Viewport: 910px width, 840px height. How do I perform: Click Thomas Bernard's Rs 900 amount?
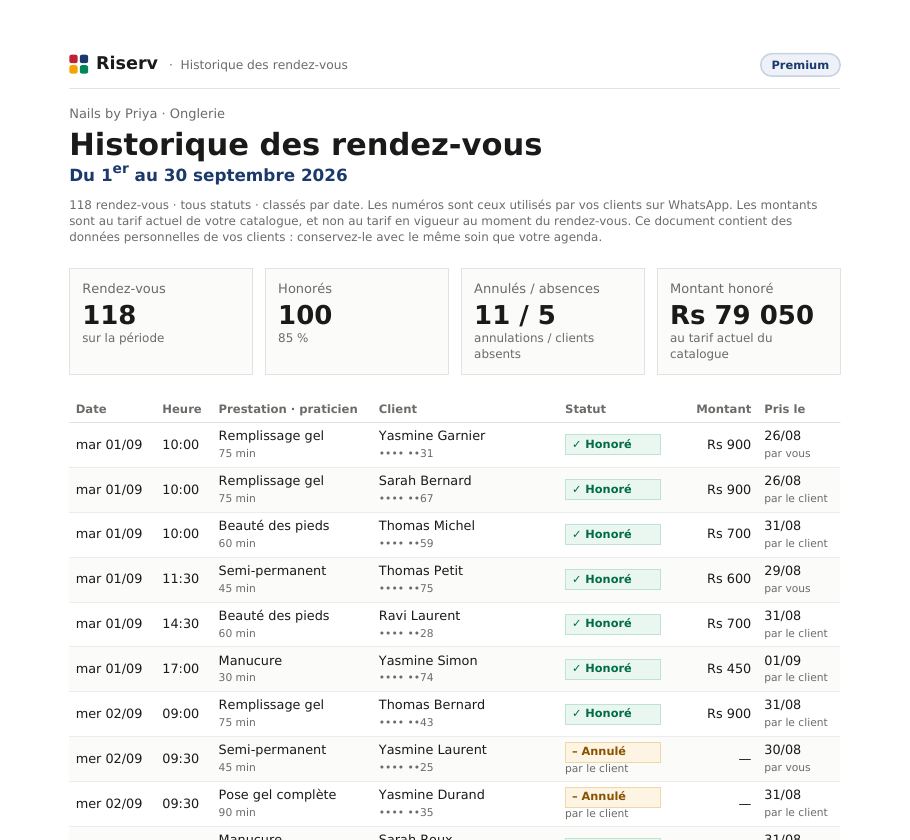(728, 713)
